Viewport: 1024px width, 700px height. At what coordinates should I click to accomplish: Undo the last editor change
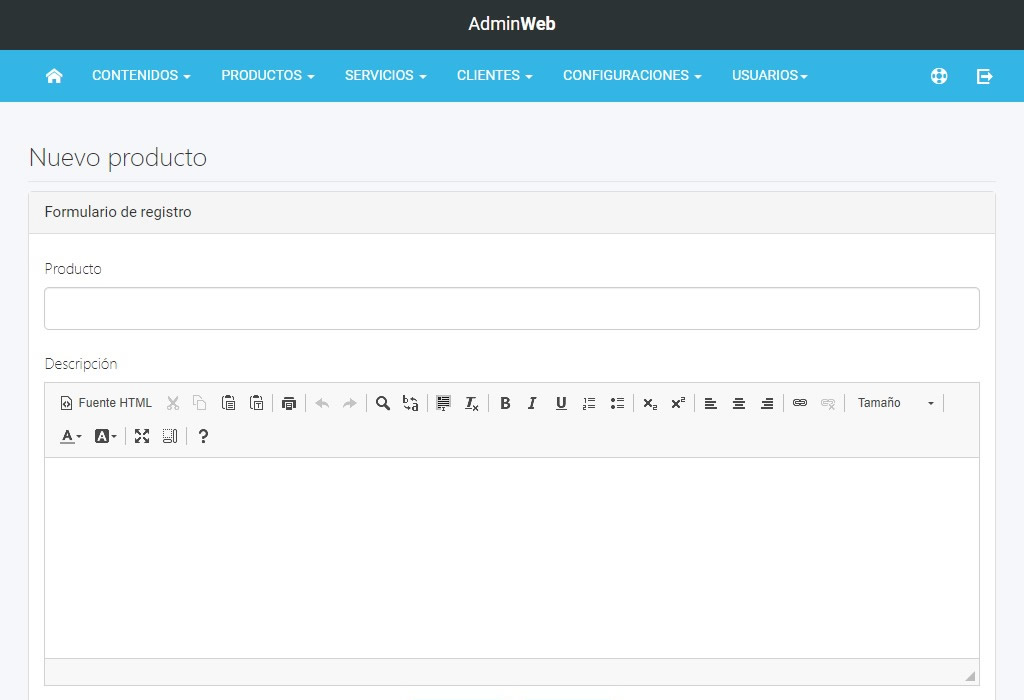click(x=321, y=403)
